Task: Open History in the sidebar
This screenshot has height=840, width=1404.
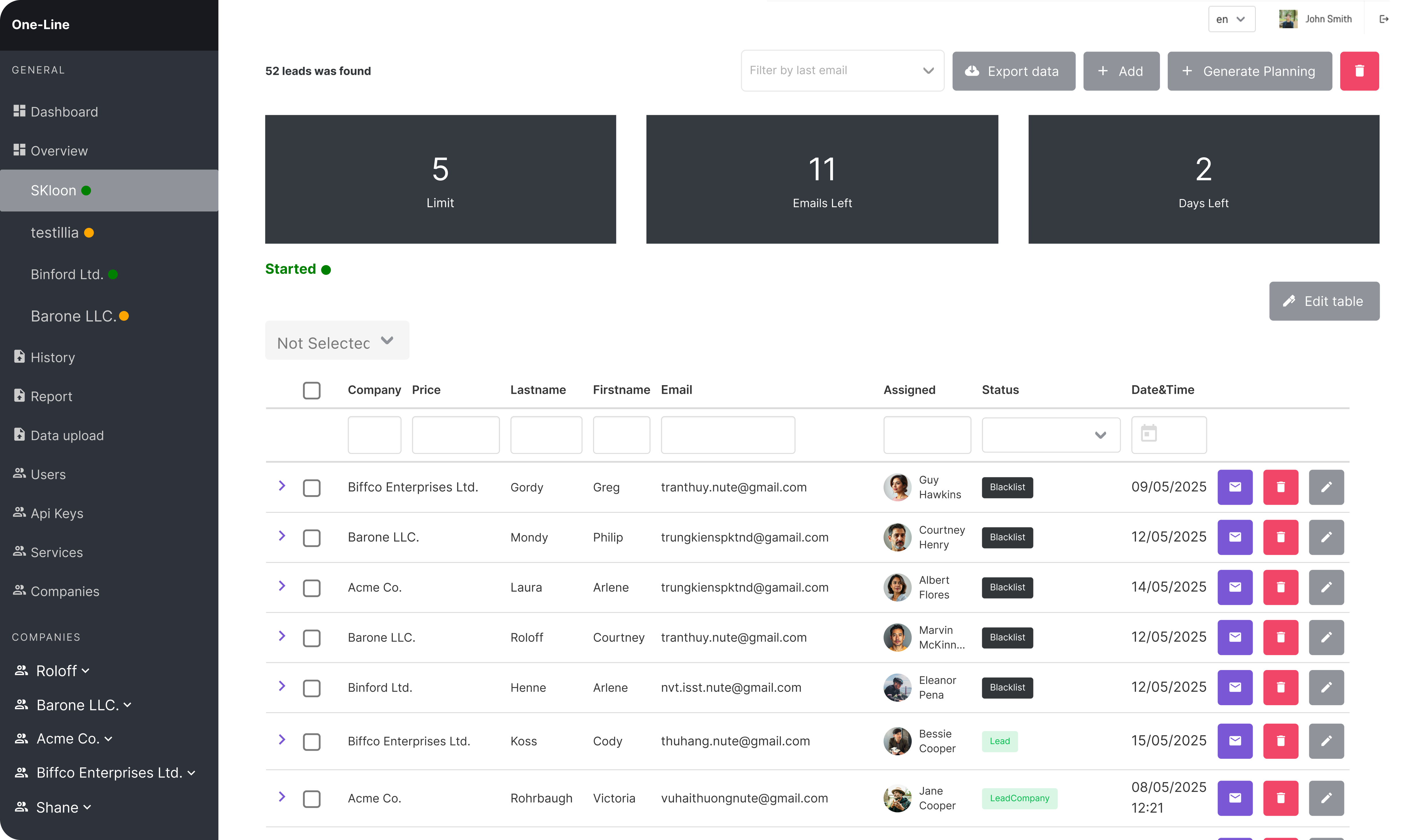Action: click(x=53, y=357)
